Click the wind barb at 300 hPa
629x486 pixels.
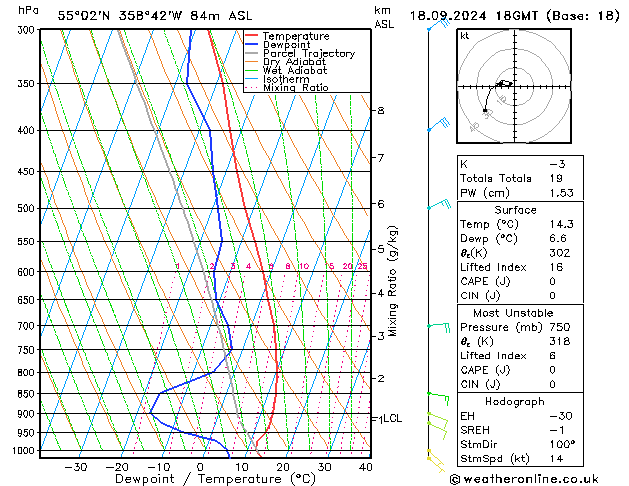pos(439,24)
